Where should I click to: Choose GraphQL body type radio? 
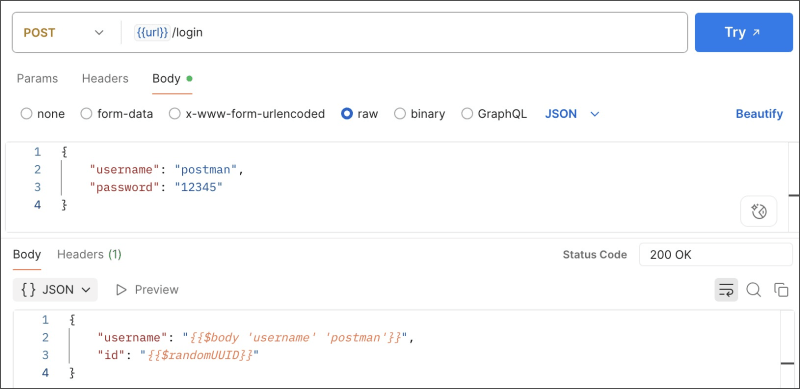click(x=467, y=114)
